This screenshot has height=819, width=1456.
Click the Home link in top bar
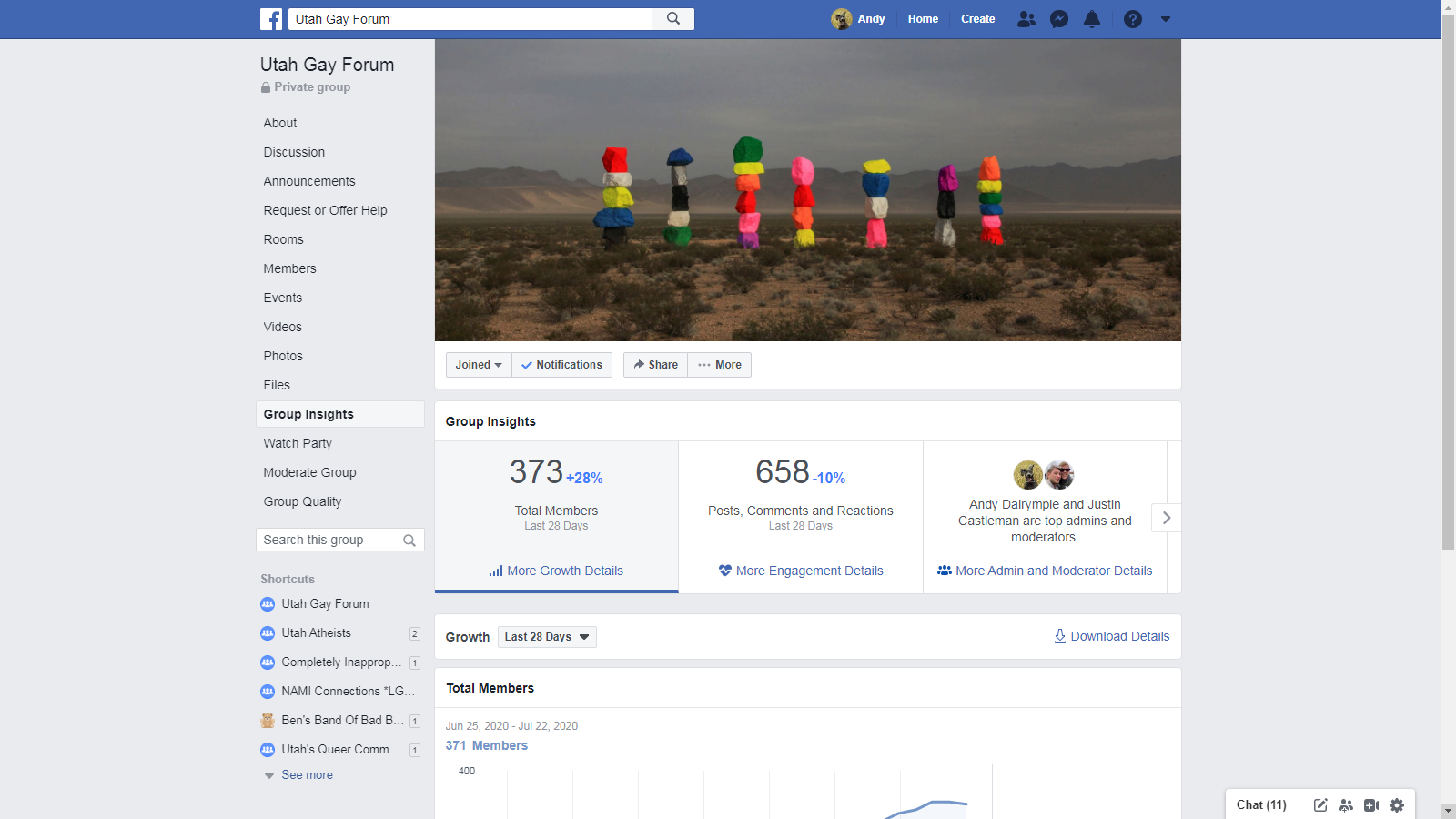(x=923, y=19)
